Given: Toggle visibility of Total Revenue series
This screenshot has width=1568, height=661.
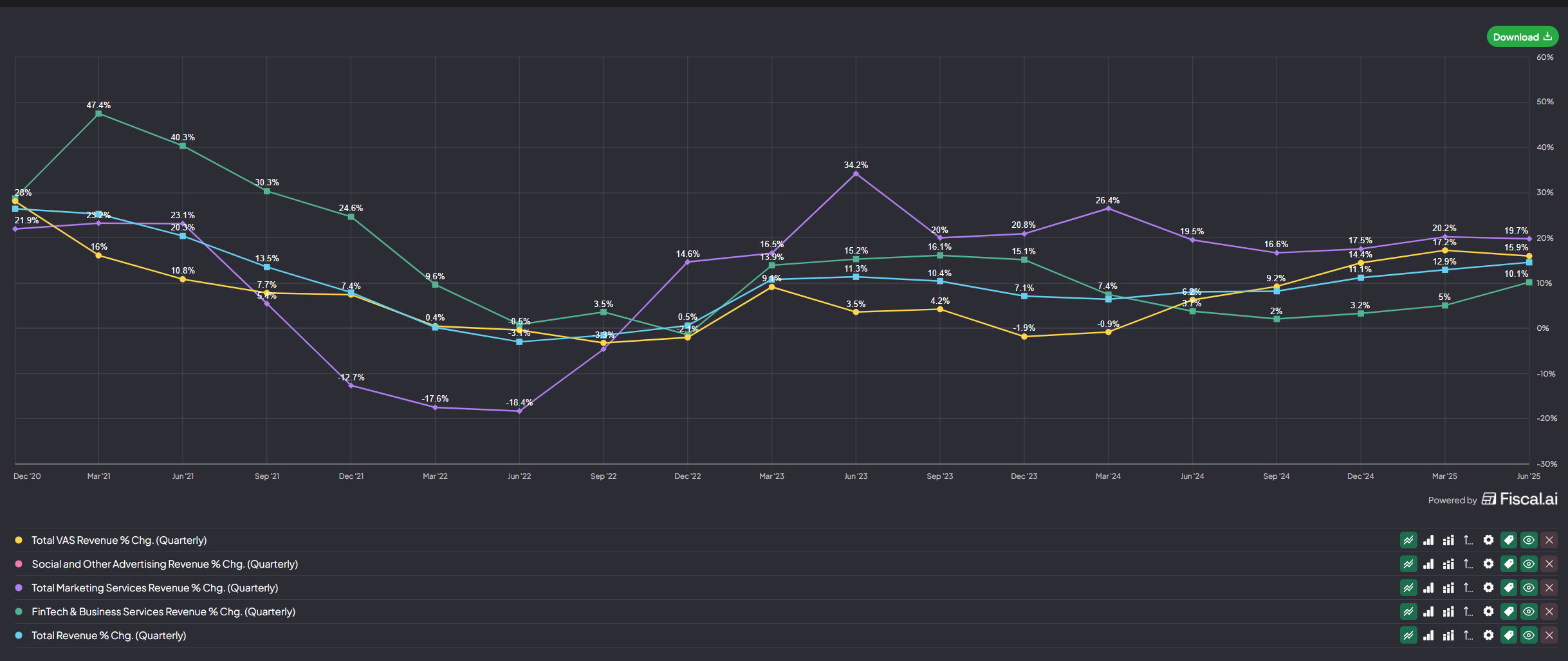Looking at the screenshot, I should pyautogui.click(x=1529, y=635).
